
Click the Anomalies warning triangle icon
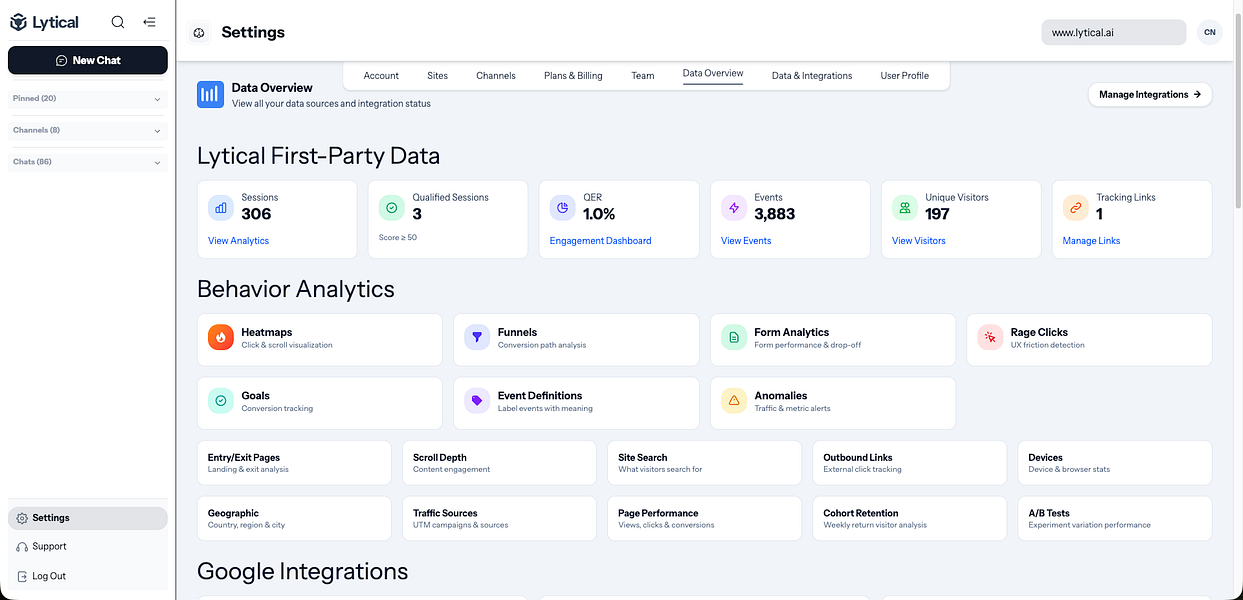point(734,401)
